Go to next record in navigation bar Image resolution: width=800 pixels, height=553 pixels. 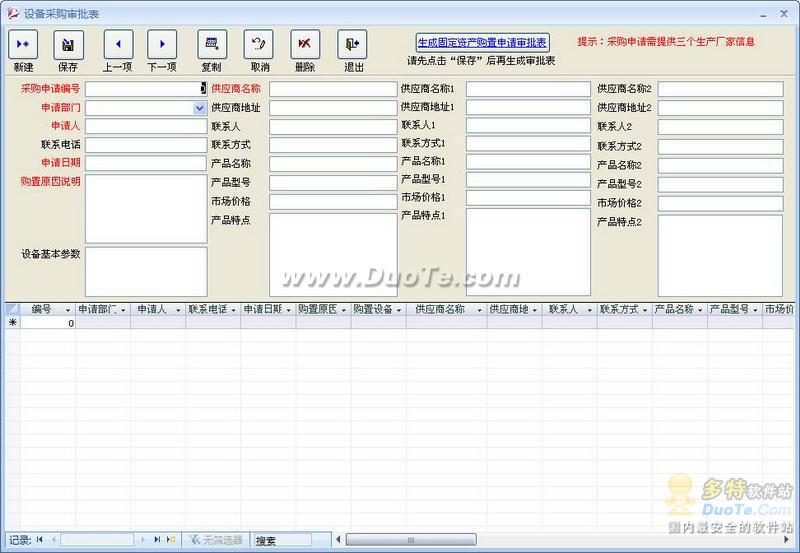tap(142, 540)
